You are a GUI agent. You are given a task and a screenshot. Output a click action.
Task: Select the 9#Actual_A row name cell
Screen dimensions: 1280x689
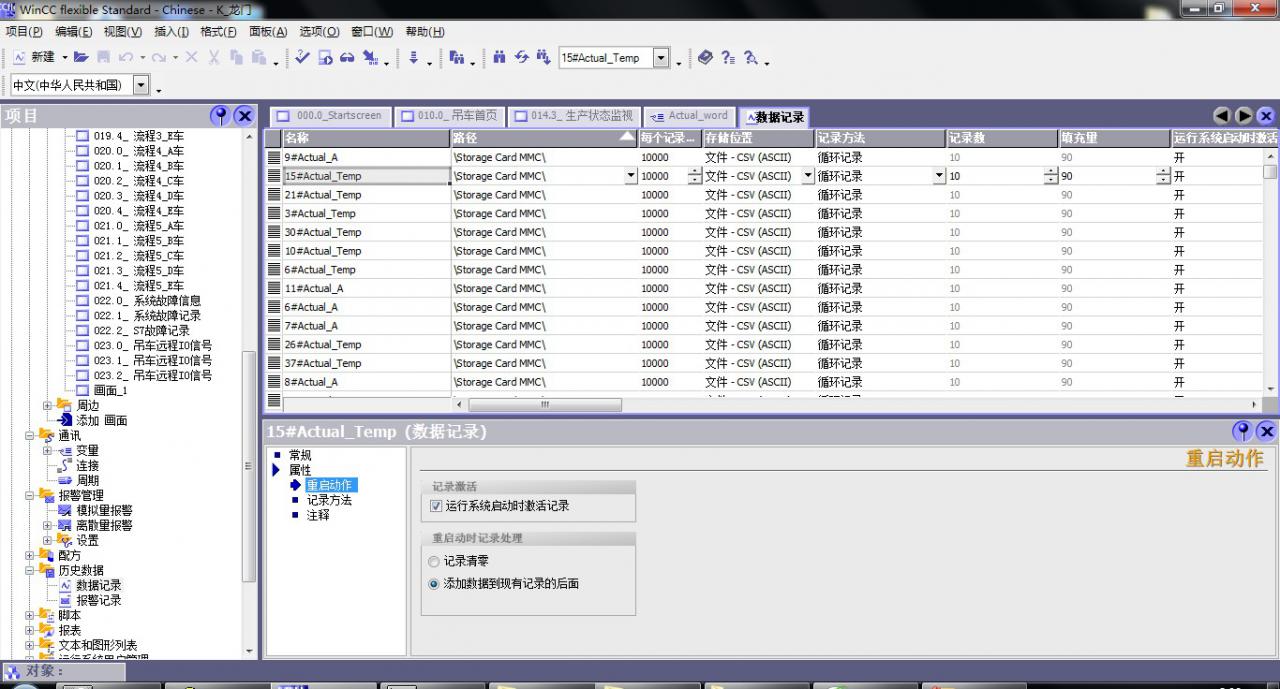click(365, 157)
